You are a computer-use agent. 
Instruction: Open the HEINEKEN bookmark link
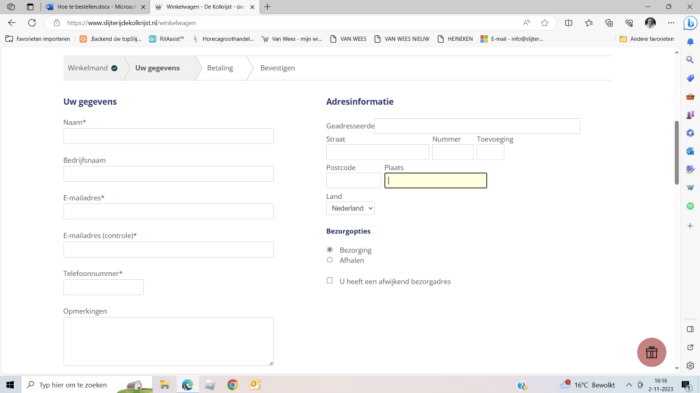[x=455, y=39]
